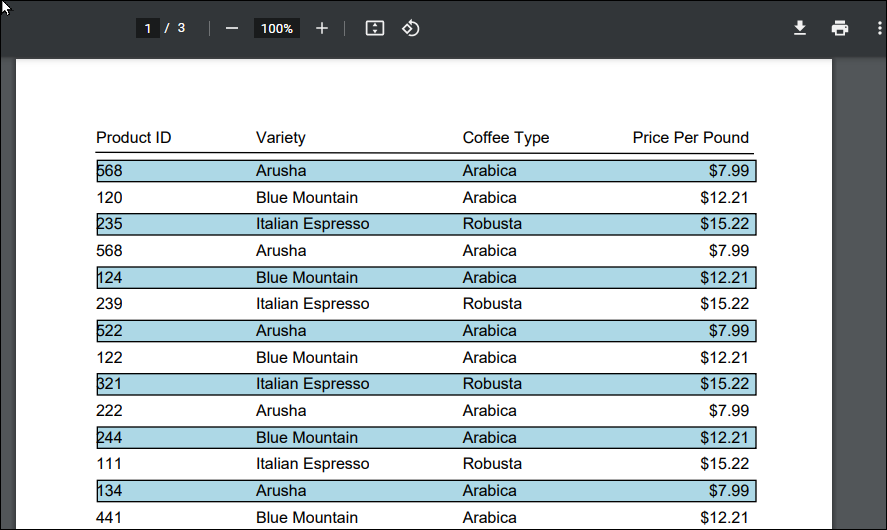This screenshot has height=530, width=887.
Task: Click the Variety column header
Action: pos(281,138)
